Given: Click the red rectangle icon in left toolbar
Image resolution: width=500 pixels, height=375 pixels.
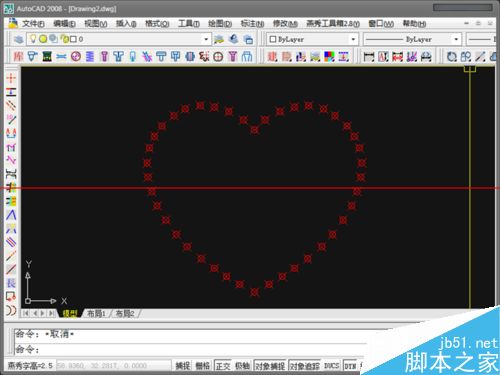Looking at the screenshot, I should tap(11, 296).
